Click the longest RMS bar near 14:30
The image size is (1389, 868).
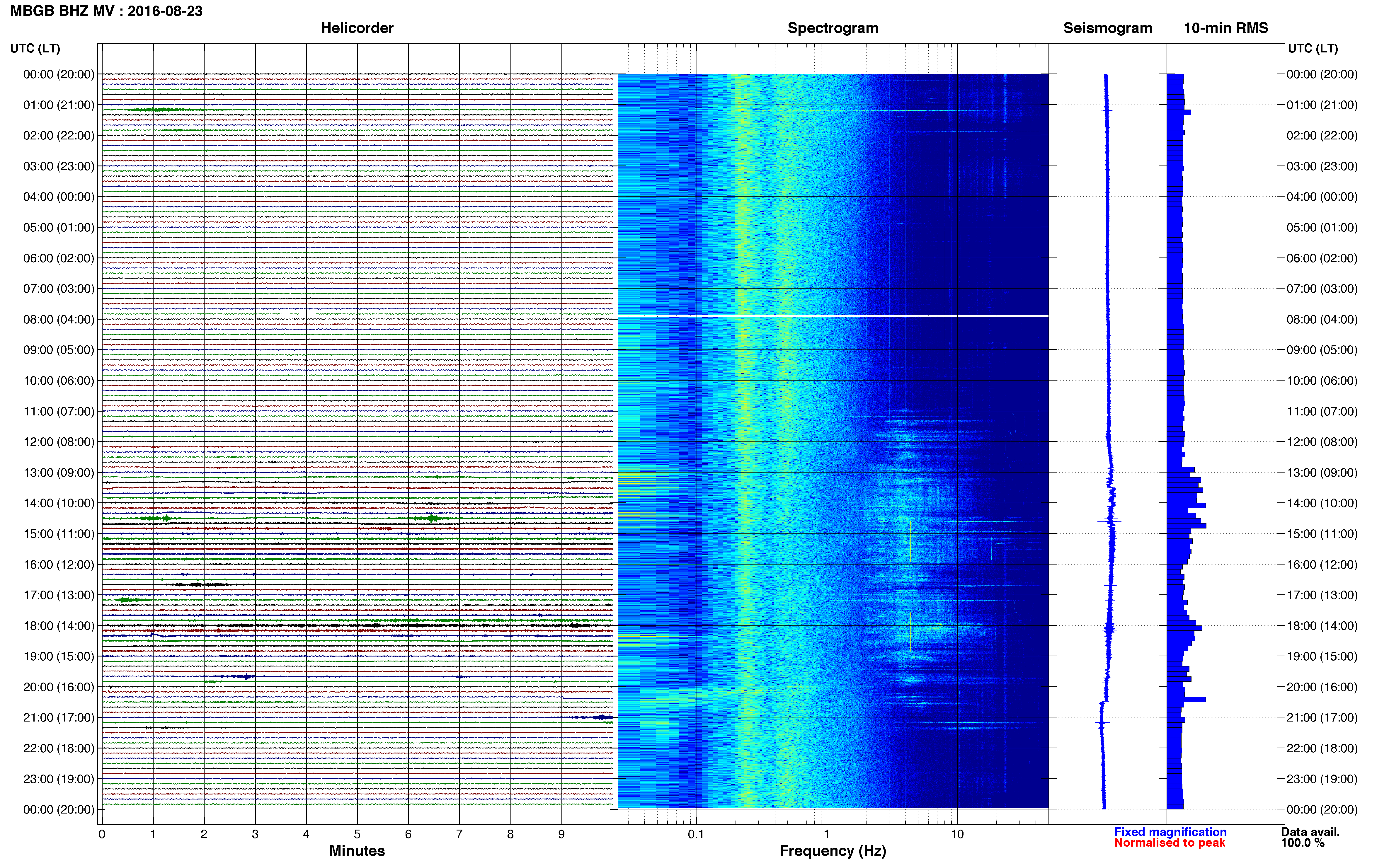coord(1186,525)
